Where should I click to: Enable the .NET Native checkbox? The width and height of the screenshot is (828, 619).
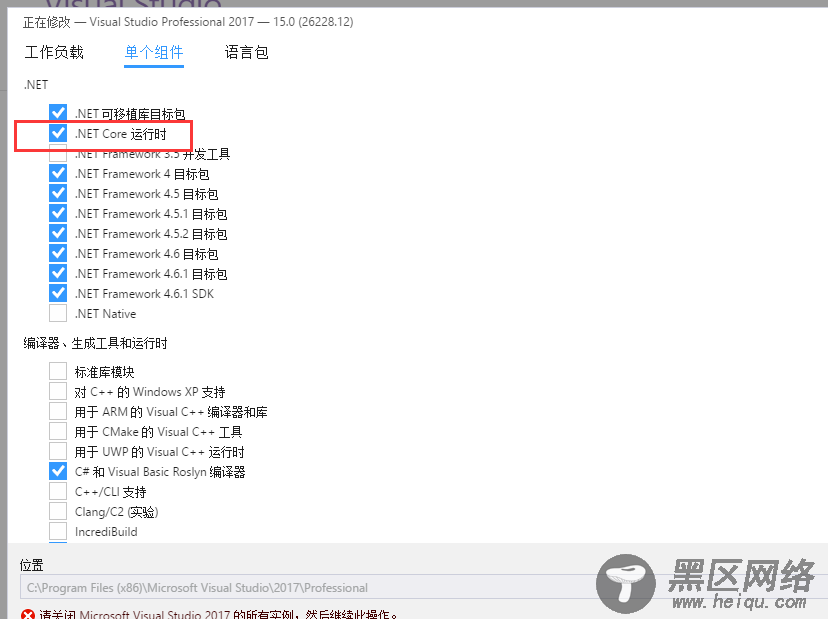pos(58,313)
